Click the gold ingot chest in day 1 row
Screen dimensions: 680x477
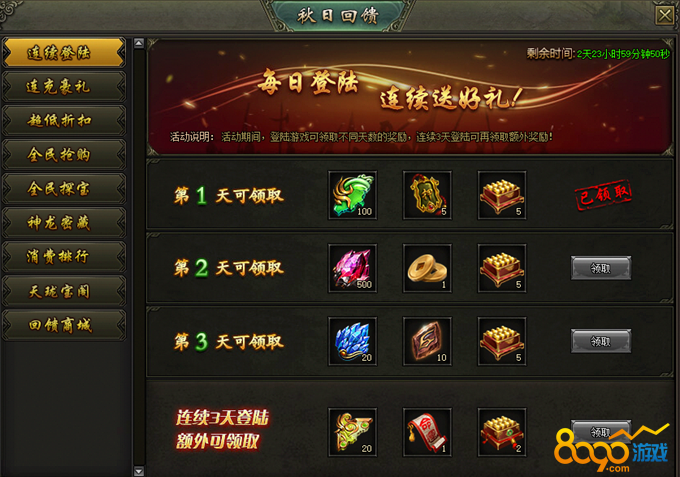502,195
